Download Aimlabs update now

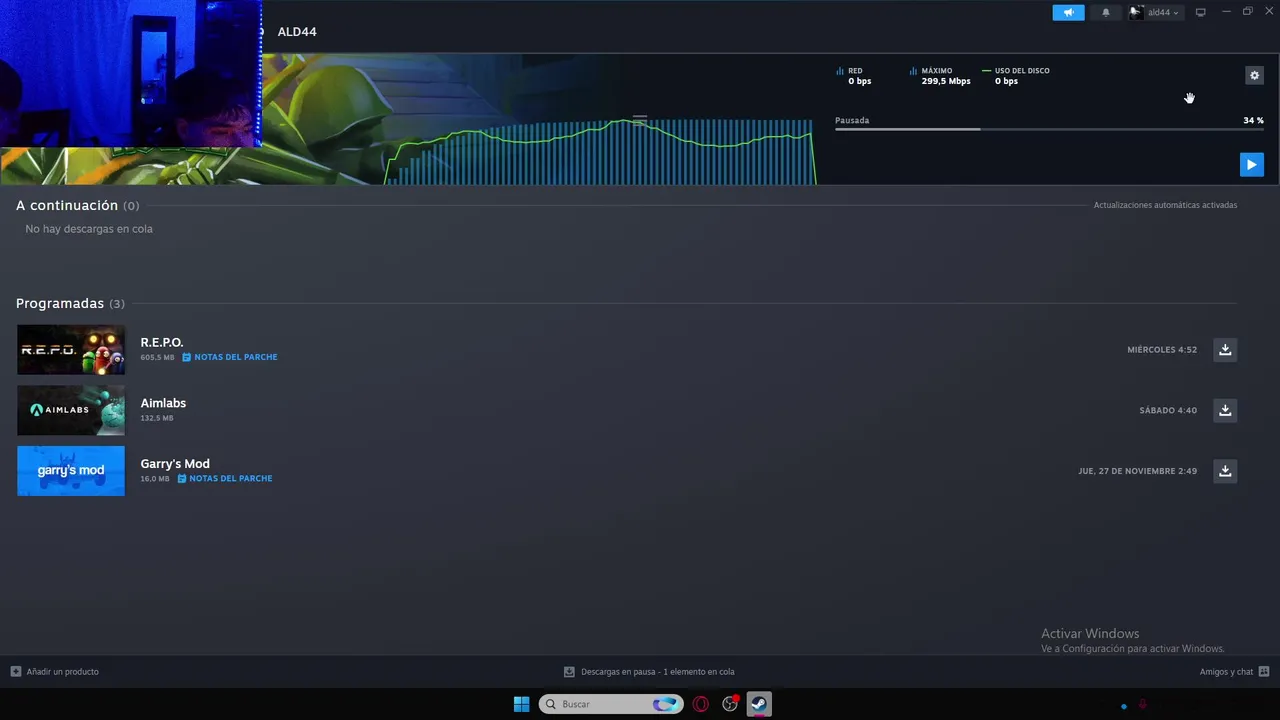[x=1225, y=410]
